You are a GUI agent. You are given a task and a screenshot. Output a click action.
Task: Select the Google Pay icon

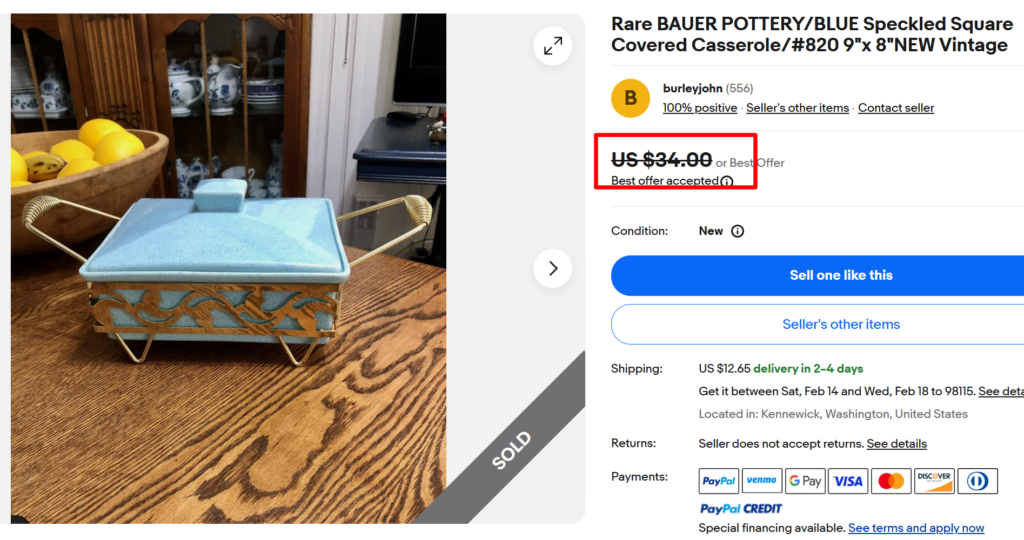805,481
